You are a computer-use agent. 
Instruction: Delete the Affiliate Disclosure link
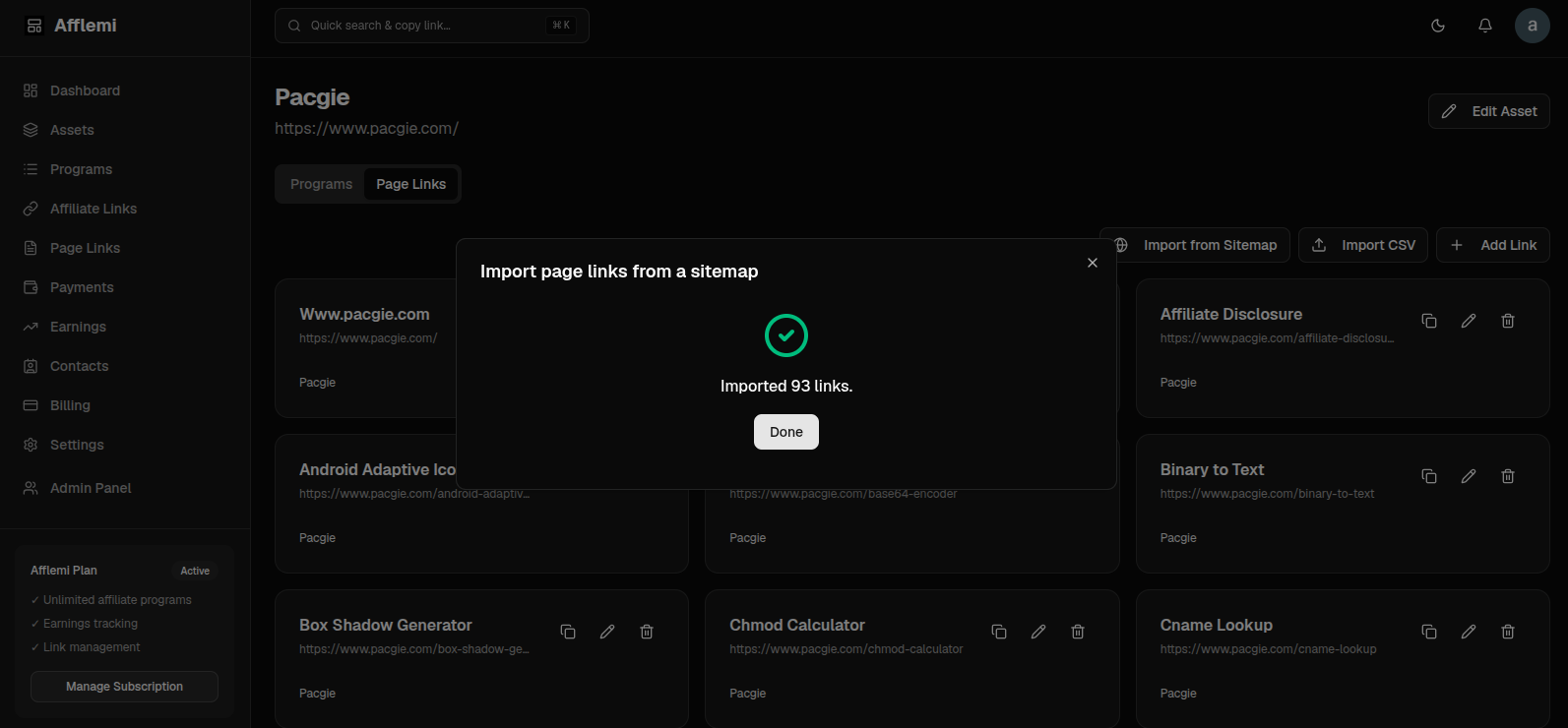[x=1508, y=321]
